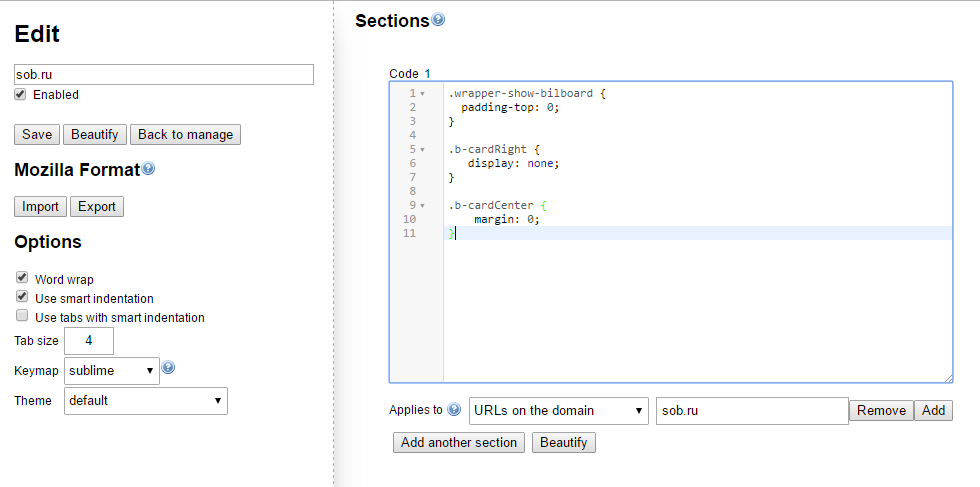Click the help icon next to Applies to

point(455,410)
